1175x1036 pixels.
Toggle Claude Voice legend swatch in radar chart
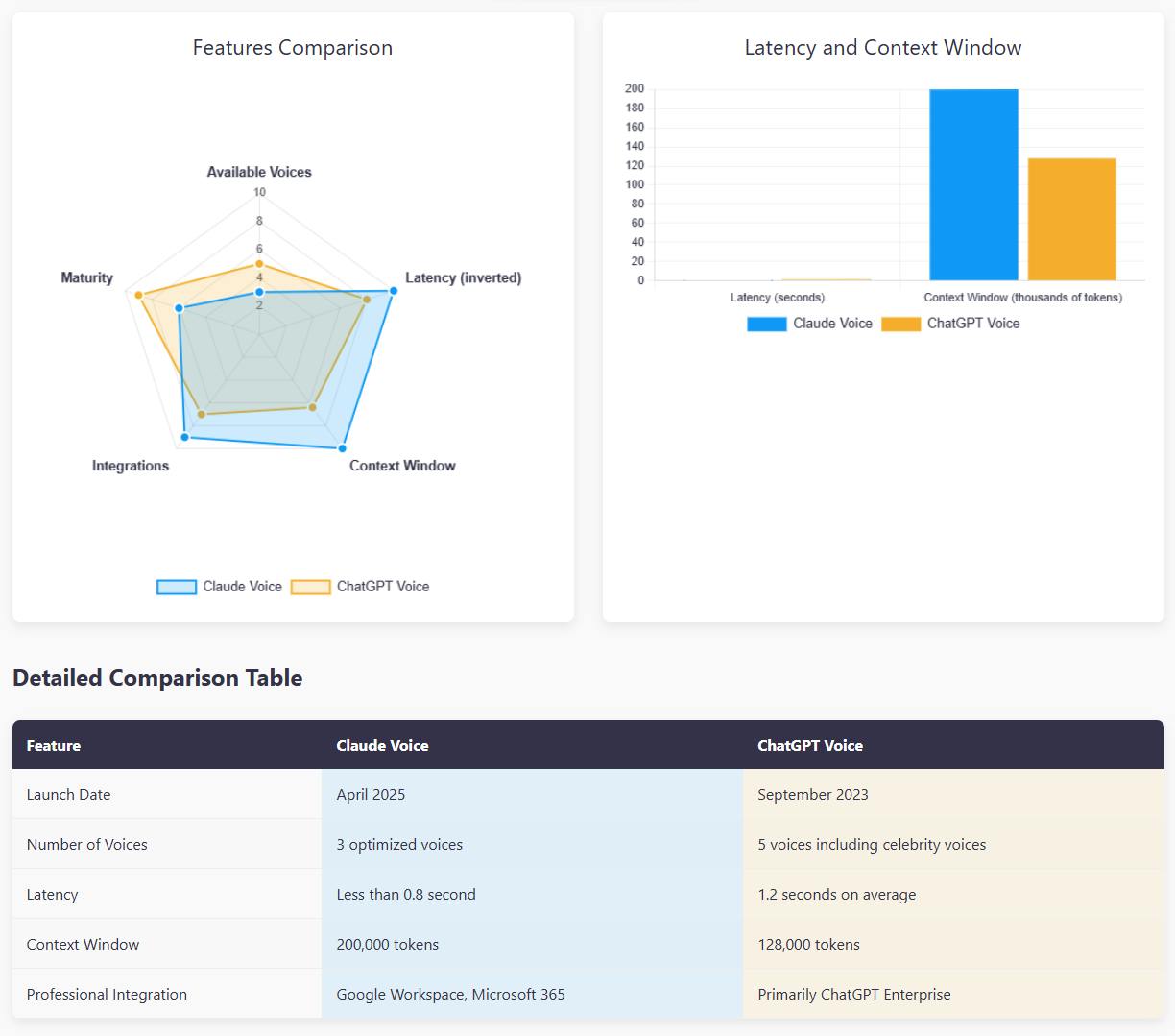pos(177,587)
